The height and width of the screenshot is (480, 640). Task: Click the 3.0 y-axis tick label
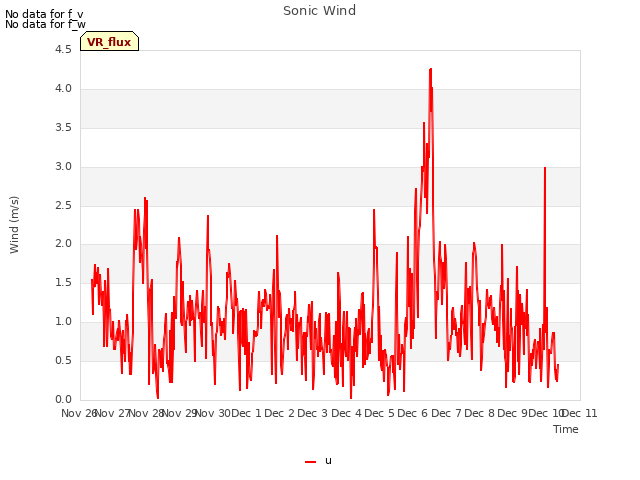pyautogui.click(x=63, y=167)
